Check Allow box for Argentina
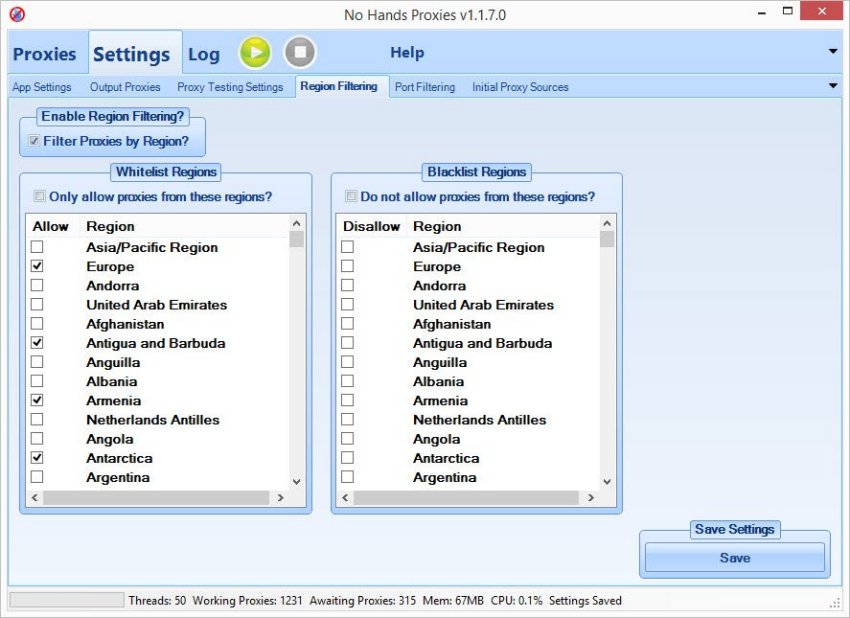 click(37, 477)
